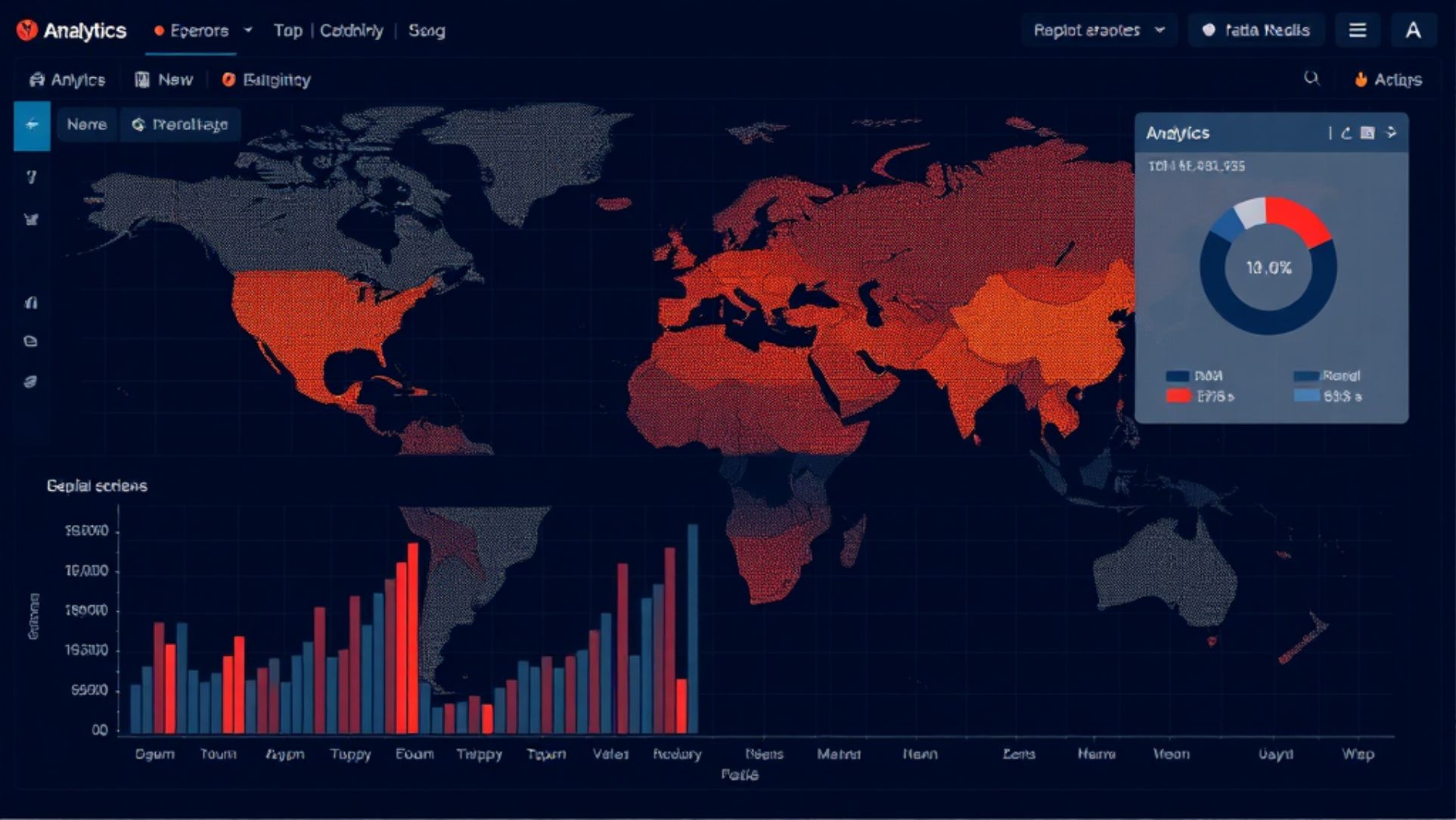Click the Analytics logo icon
This screenshot has height=820, width=1456.
click(26, 30)
